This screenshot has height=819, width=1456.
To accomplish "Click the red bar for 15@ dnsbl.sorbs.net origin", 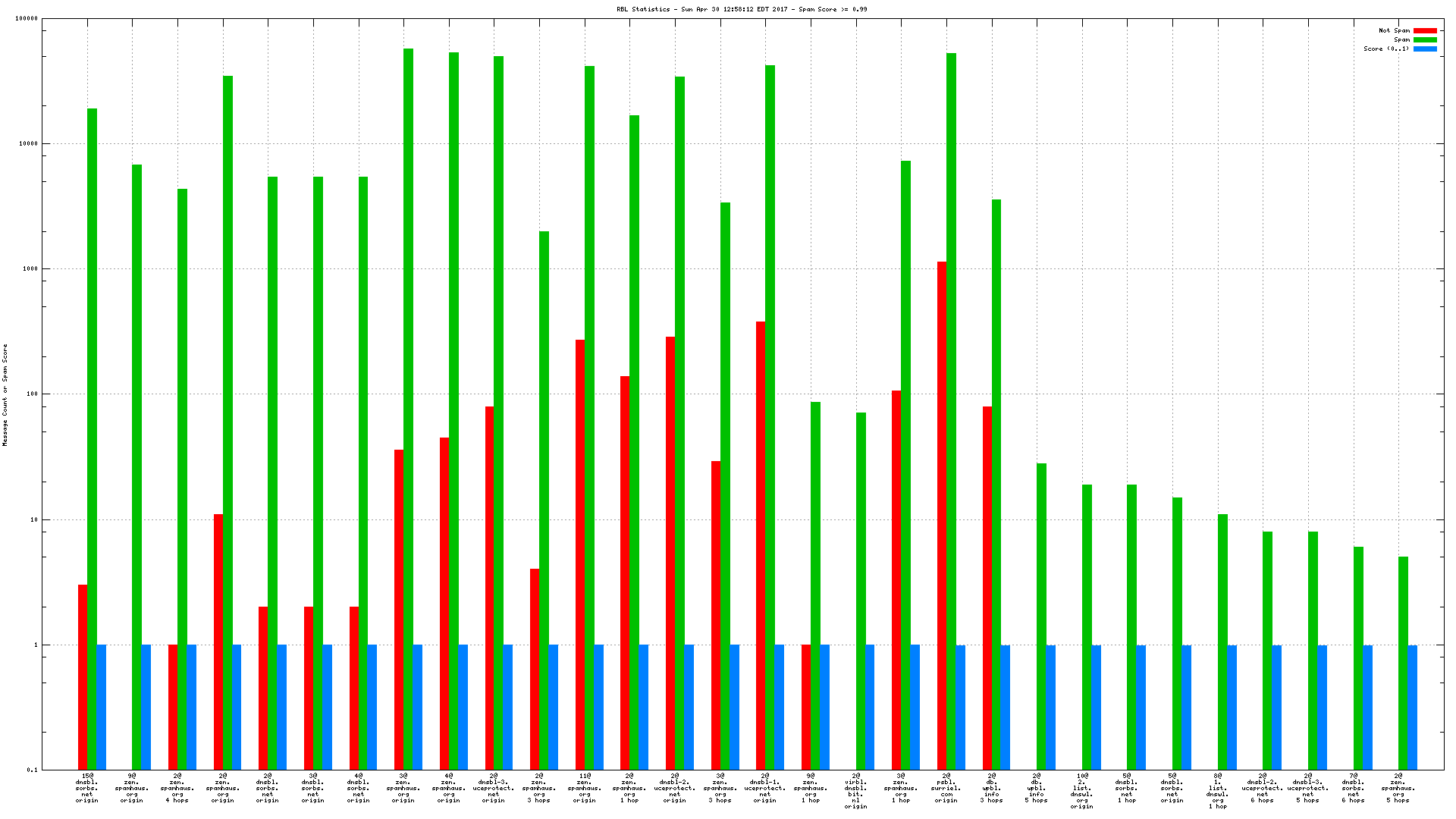I will coord(83,676).
